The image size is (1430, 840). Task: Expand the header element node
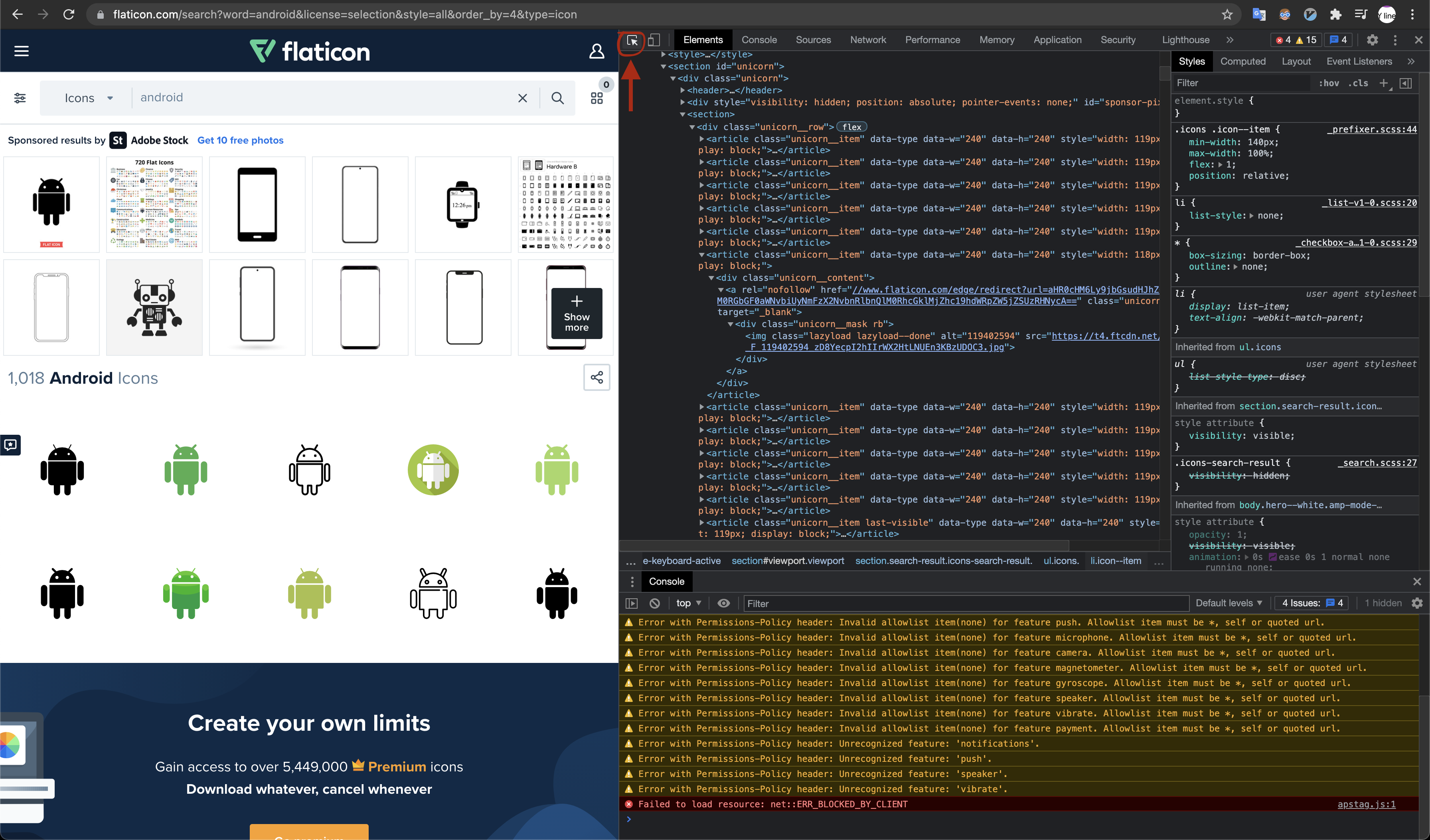(683, 91)
